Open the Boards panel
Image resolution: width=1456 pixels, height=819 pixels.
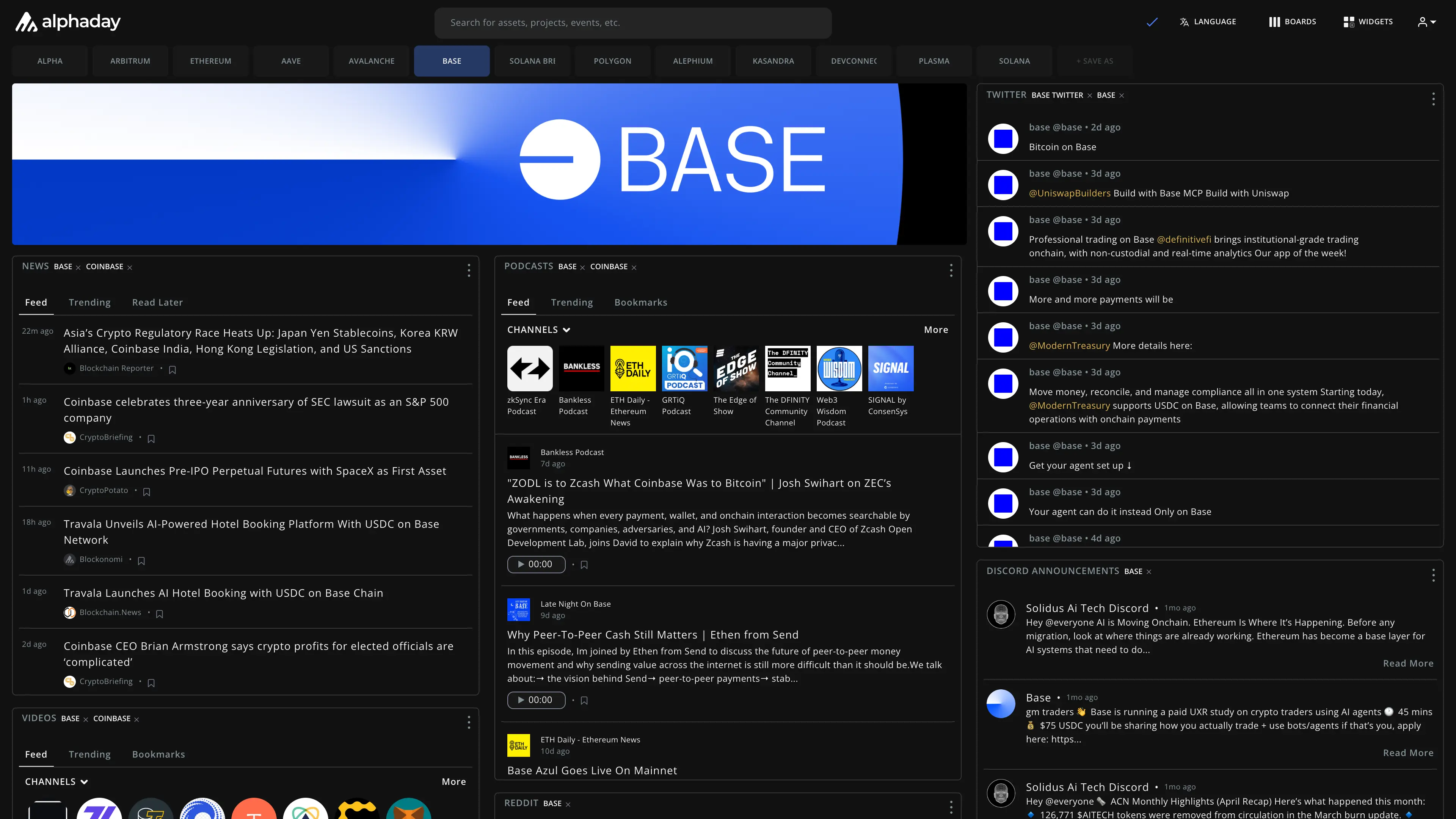pyautogui.click(x=1292, y=22)
